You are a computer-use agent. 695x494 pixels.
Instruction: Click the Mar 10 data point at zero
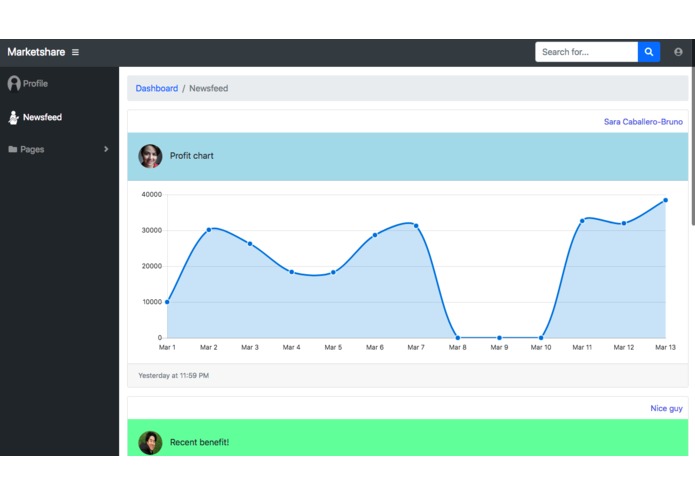[541, 338]
